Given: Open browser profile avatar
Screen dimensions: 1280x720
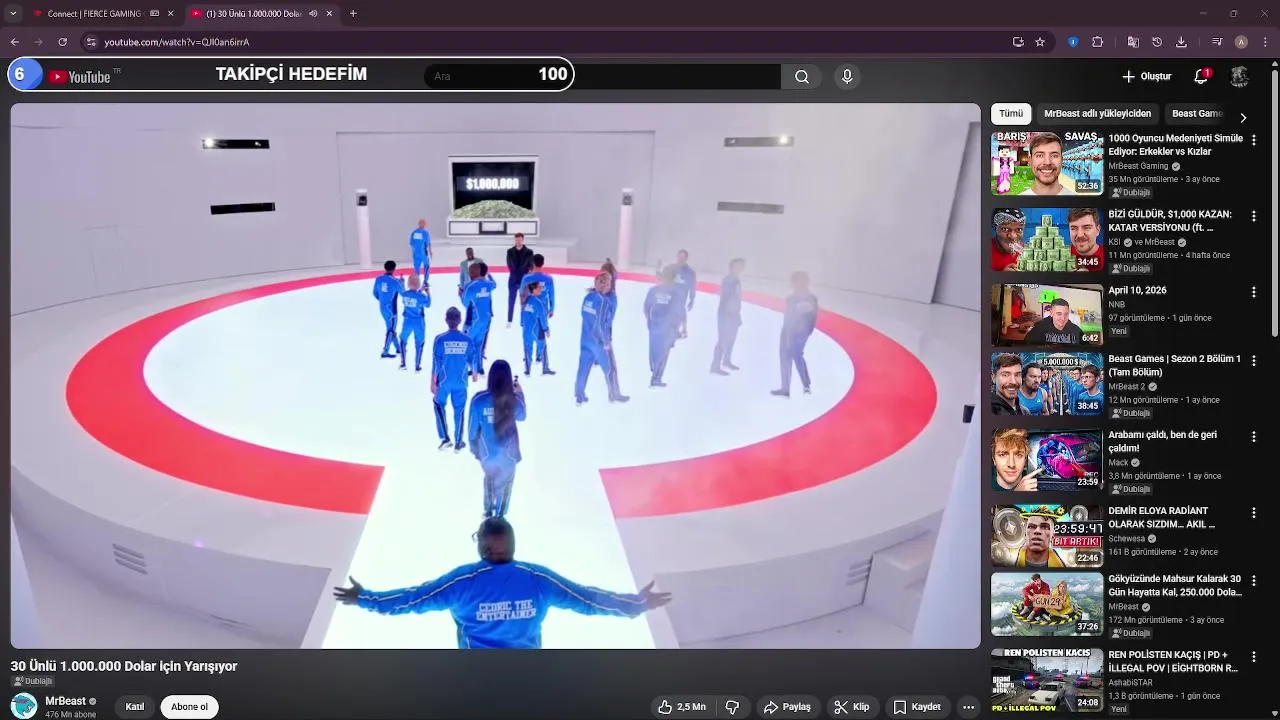Looking at the screenshot, I should [1241, 42].
